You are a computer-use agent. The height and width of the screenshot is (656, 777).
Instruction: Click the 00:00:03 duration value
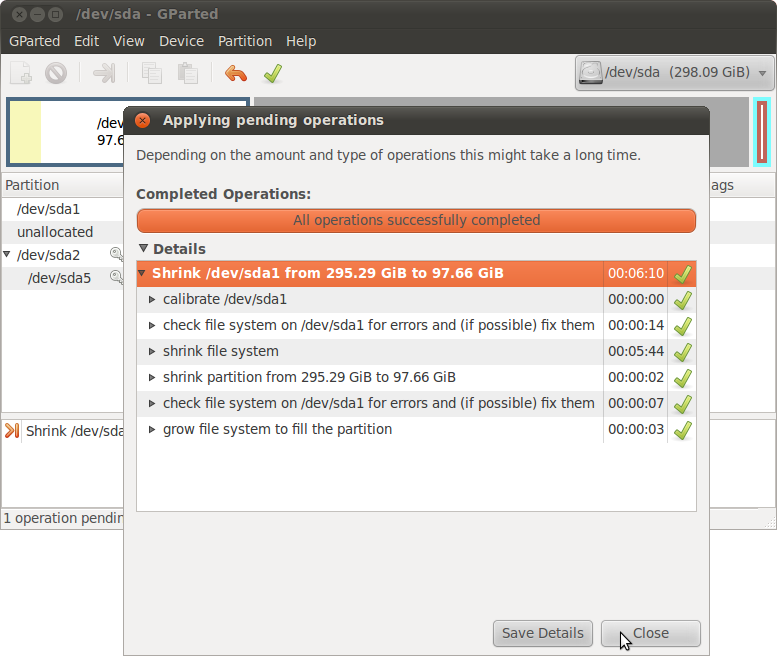[x=636, y=429]
